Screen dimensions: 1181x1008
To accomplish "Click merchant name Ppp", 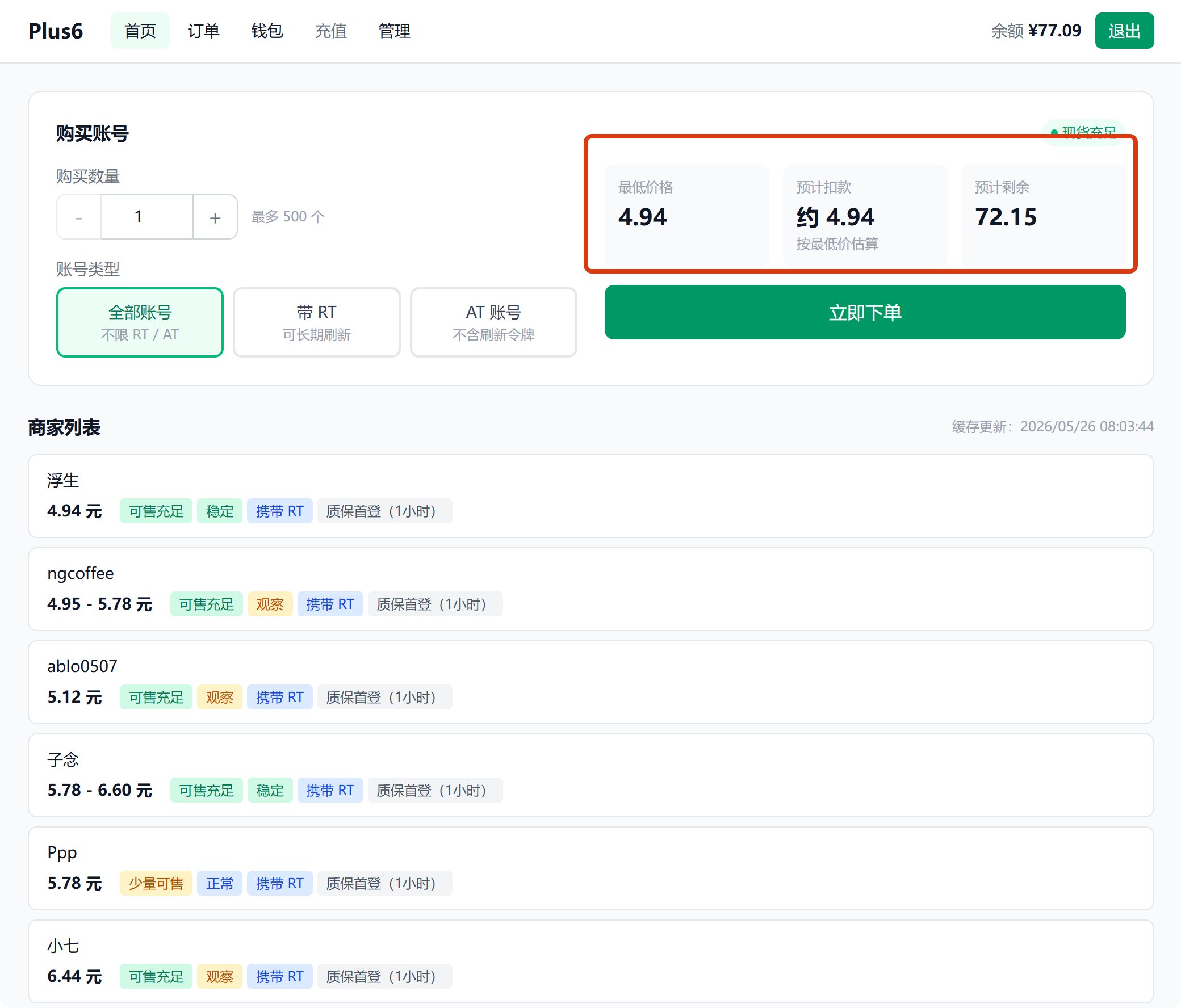I will 62,853.
